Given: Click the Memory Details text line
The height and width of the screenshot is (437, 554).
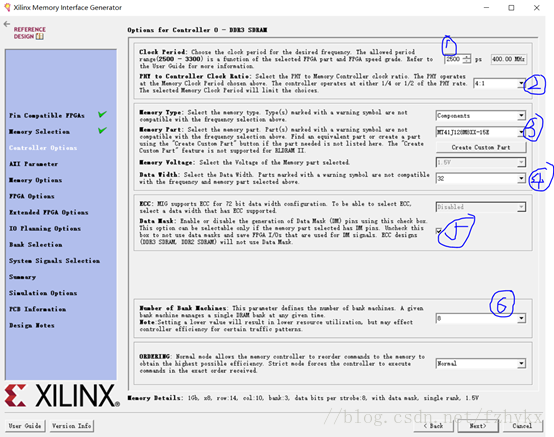Looking at the screenshot, I should click(303, 398).
